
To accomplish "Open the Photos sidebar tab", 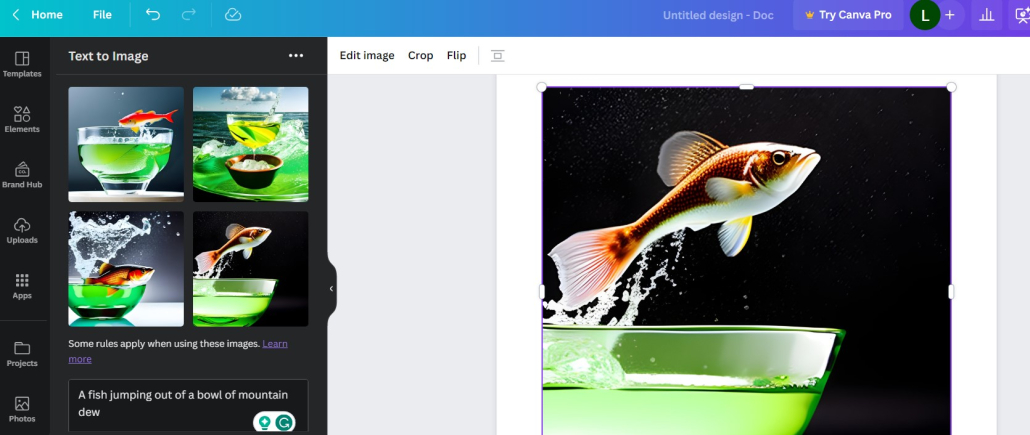I will pos(22,409).
